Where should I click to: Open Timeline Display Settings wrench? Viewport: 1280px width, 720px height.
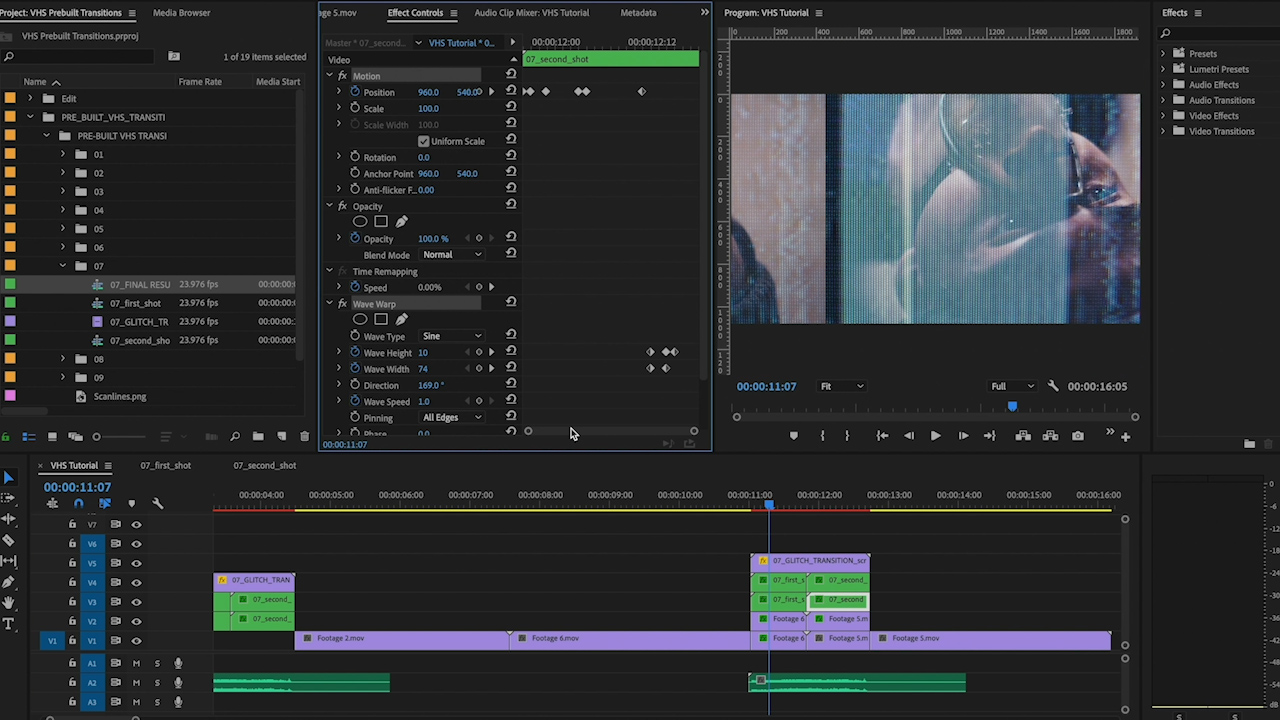click(157, 503)
